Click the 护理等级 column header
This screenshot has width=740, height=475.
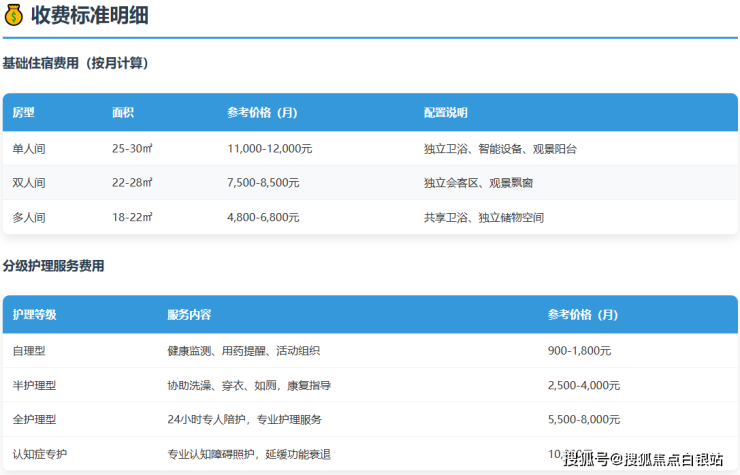pyautogui.click(x=34, y=315)
